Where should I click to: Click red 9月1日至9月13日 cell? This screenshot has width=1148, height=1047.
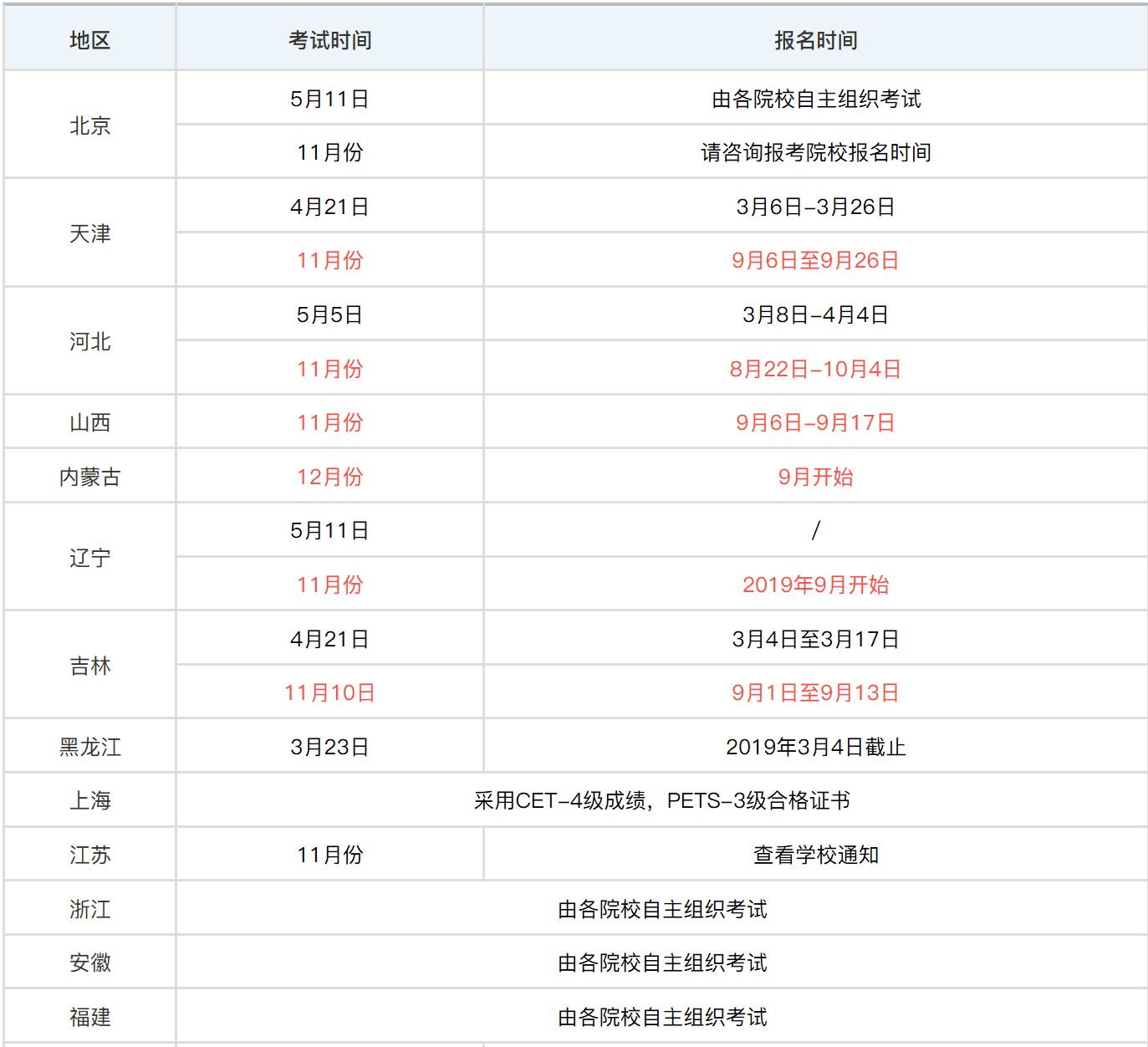815,692
